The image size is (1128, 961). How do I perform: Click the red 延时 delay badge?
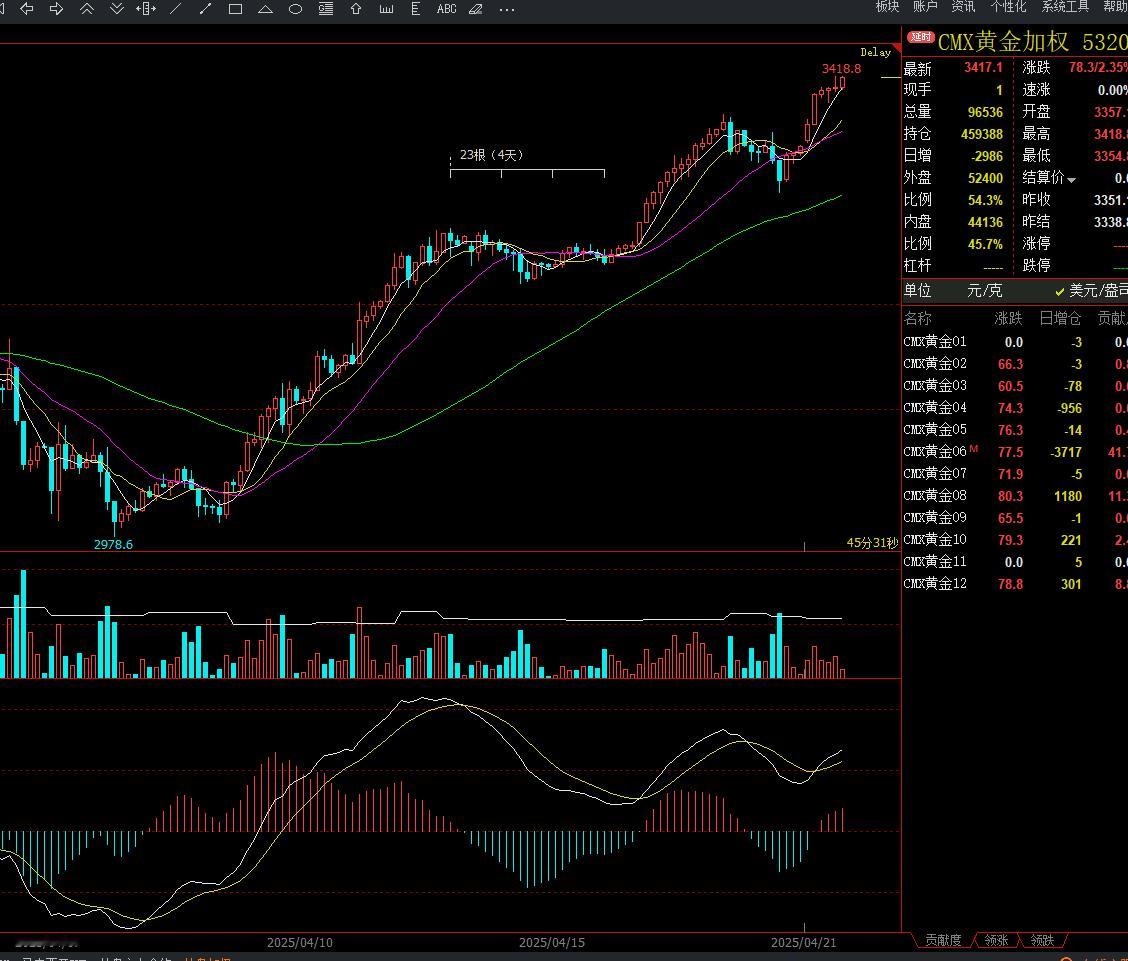[x=920, y=37]
